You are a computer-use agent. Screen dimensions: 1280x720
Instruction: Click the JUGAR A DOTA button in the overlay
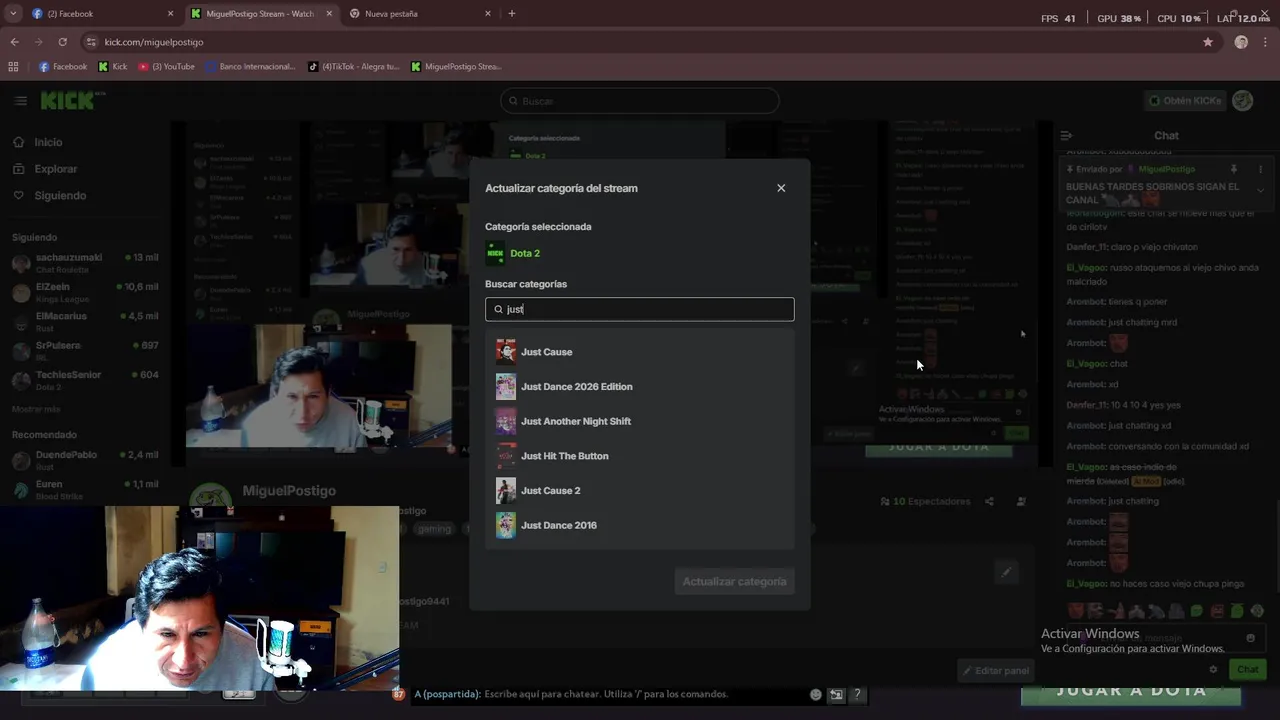click(x=1131, y=691)
